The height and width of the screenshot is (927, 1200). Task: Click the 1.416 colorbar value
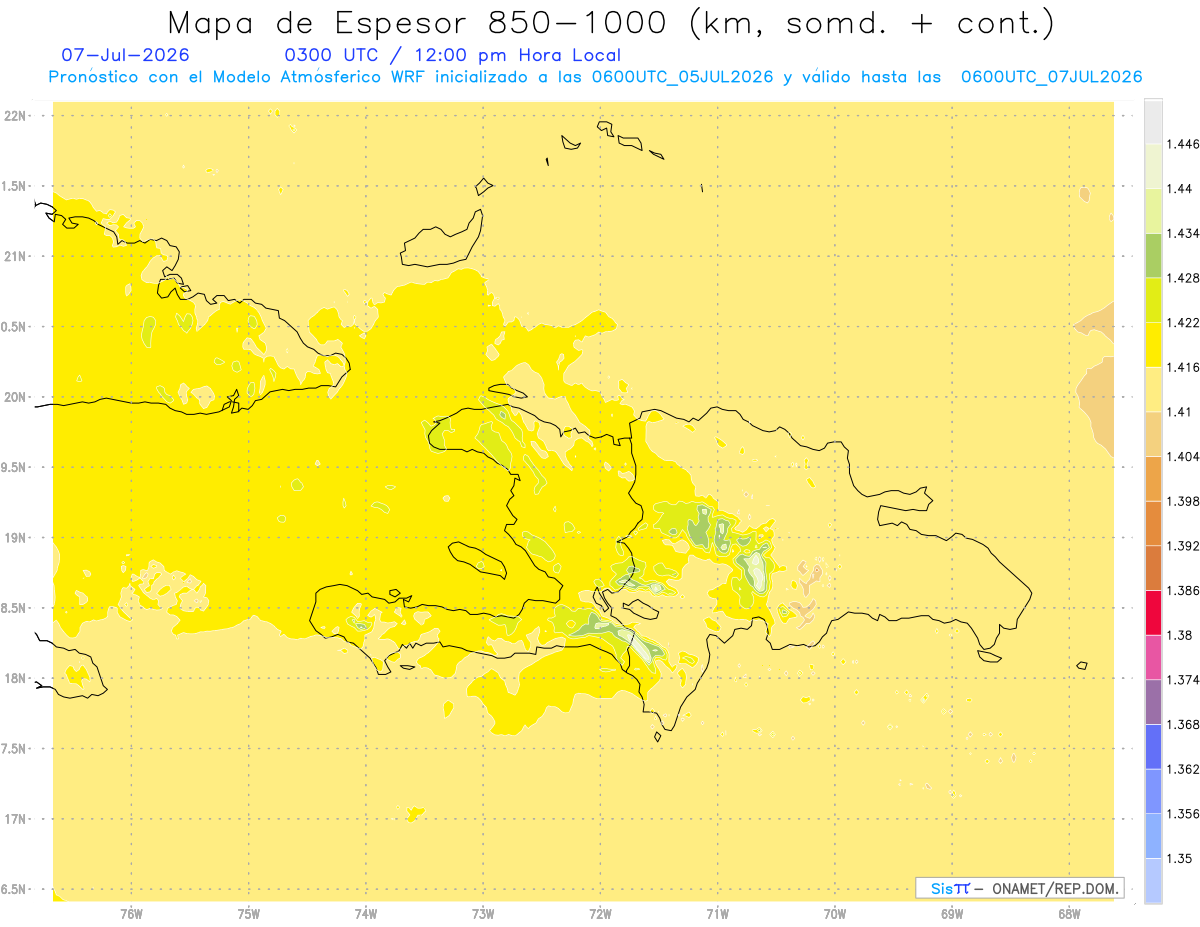coord(1183,367)
